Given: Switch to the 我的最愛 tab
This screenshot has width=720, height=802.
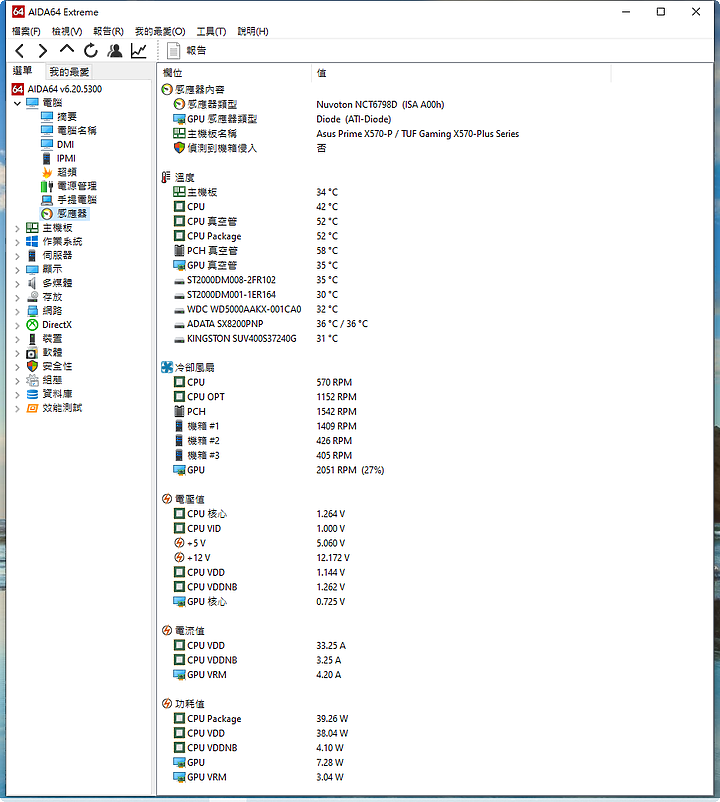Looking at the screenshot, I should coord(70,72).
